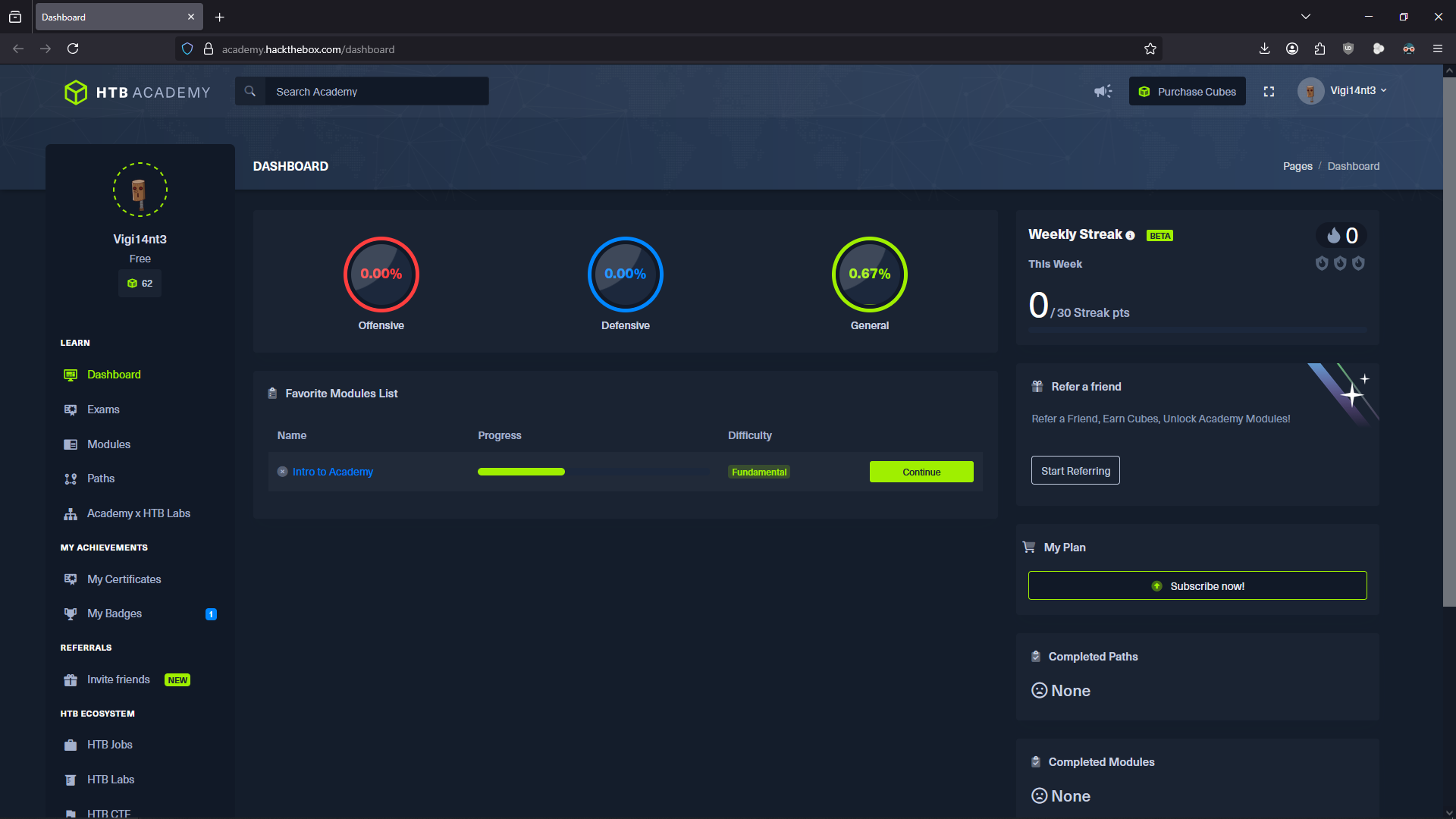Click the cubes balance badge showing 62
Screen dimensions: 1456x819
coord(140,284)
